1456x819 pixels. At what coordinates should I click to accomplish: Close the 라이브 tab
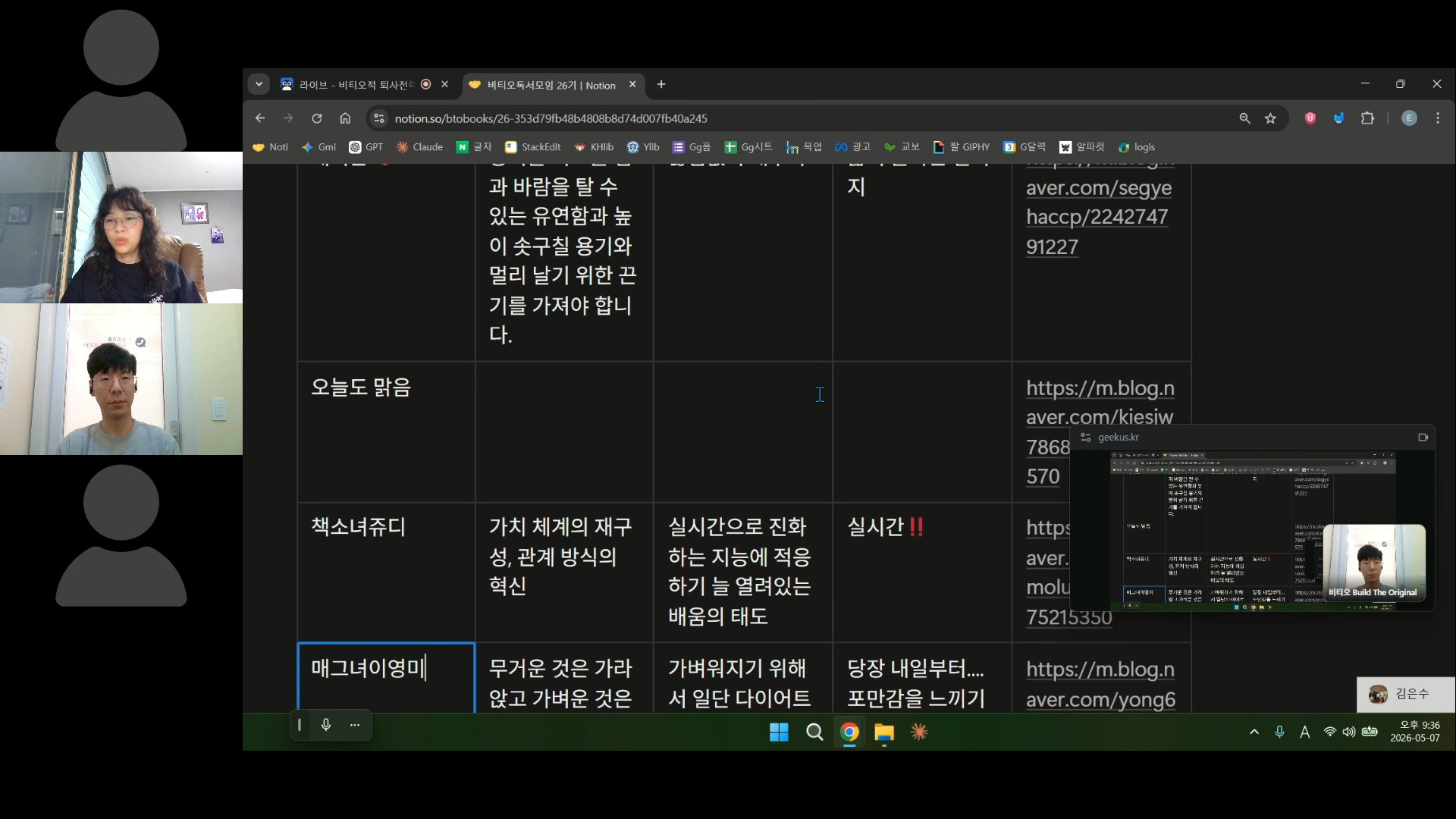coord(445,84)
